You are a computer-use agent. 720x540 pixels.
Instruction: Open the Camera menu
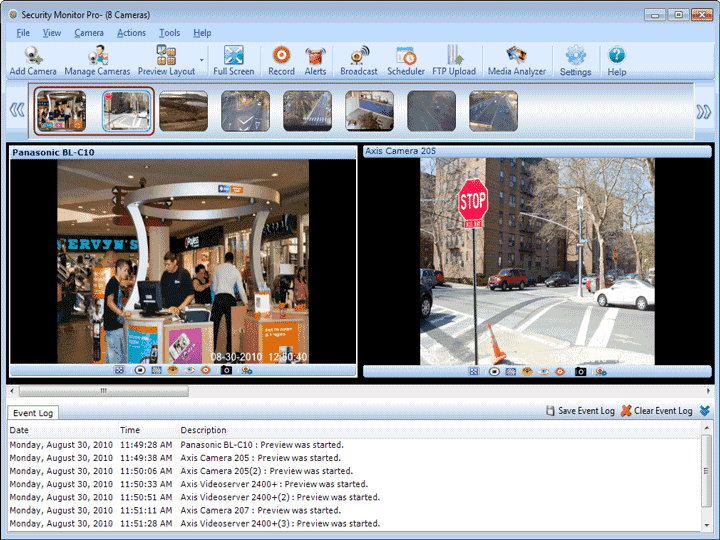click(x=89, y=33)
